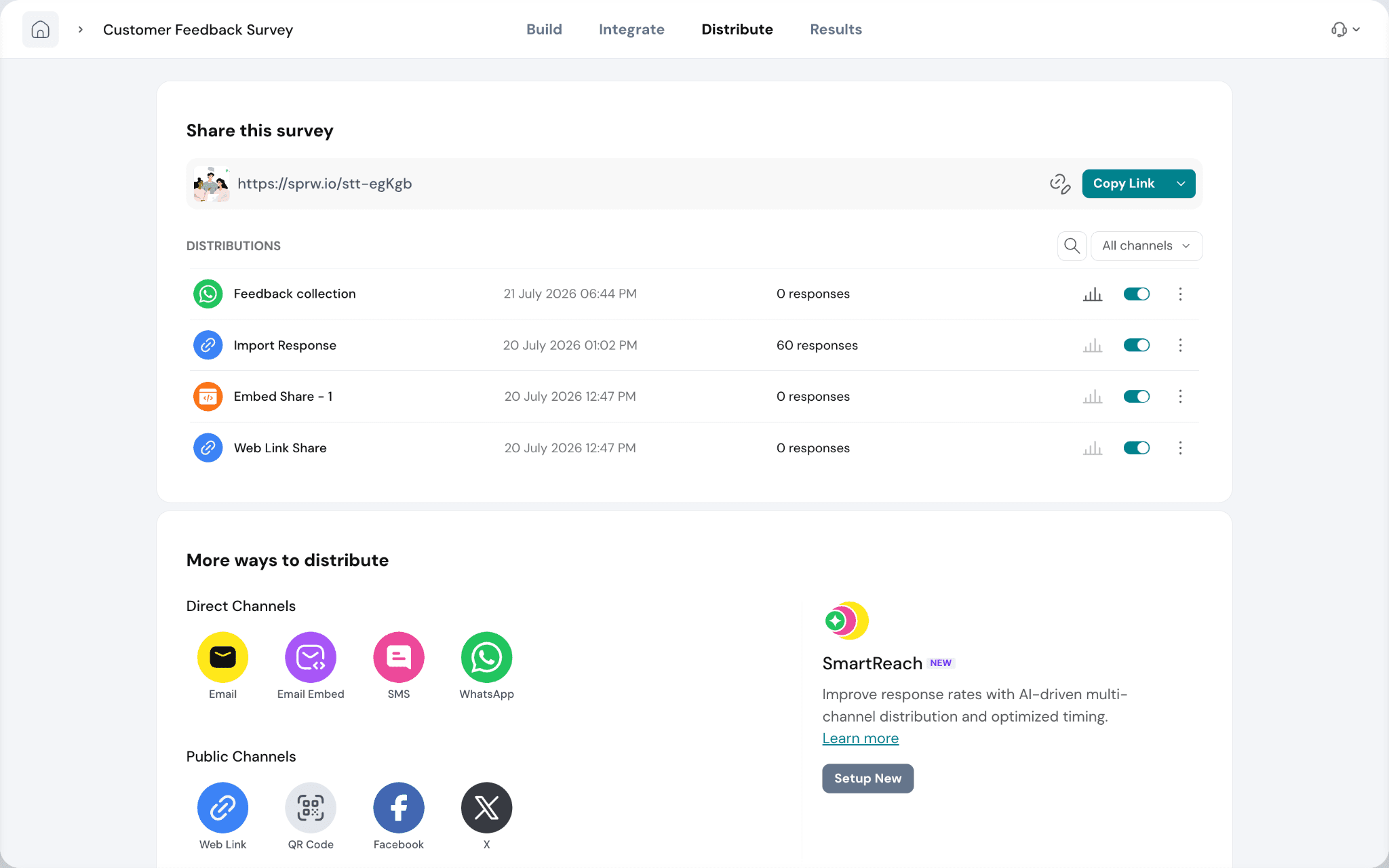Open the Results tab
Image resolution: width=1389 pixels, height=868 pixels.
pyautogui.click(x=836, y=29)
